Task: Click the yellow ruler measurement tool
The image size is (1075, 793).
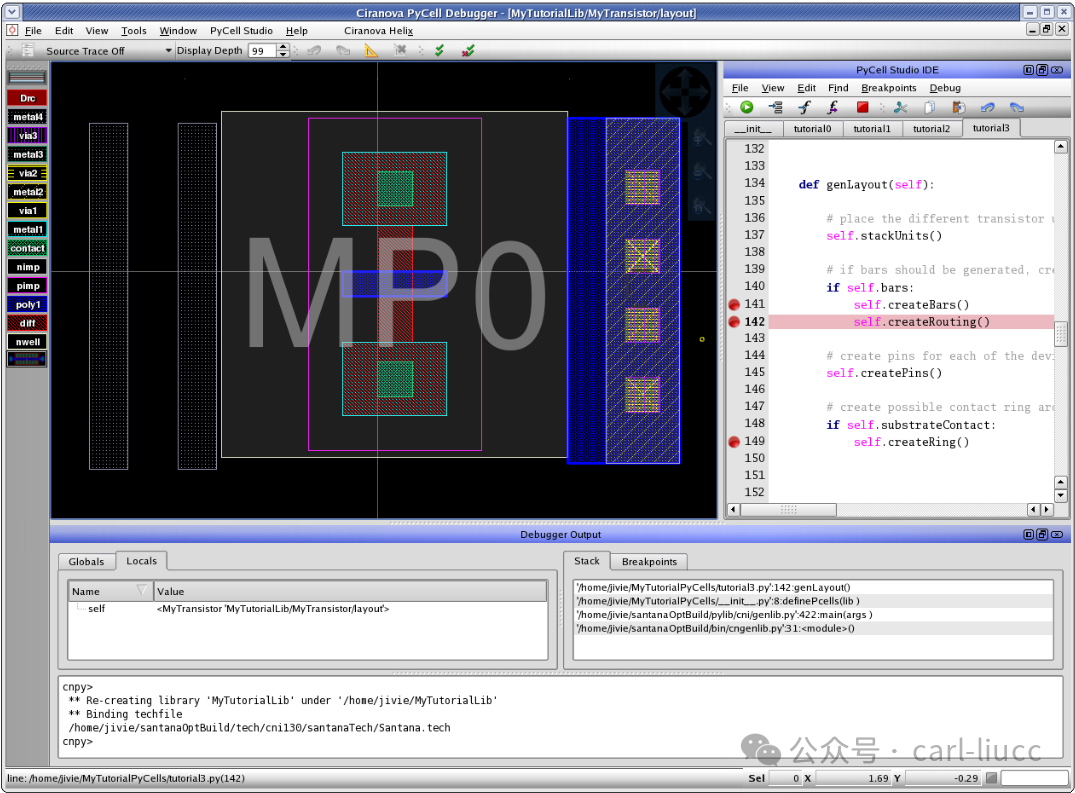Action: point(371,50)
